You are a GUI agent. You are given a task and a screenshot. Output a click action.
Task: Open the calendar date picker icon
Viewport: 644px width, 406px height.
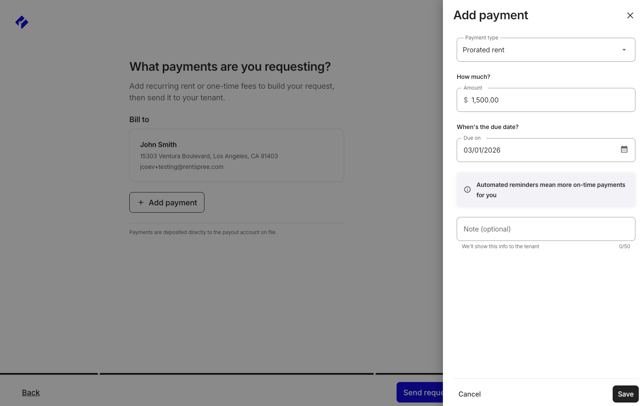624,150
